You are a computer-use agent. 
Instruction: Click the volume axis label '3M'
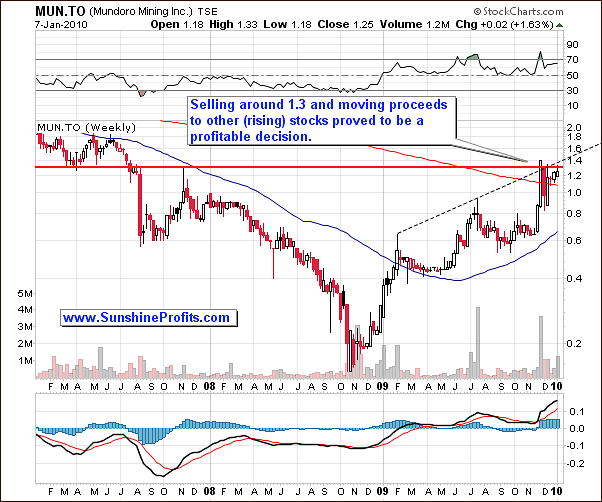click(25, 327)
